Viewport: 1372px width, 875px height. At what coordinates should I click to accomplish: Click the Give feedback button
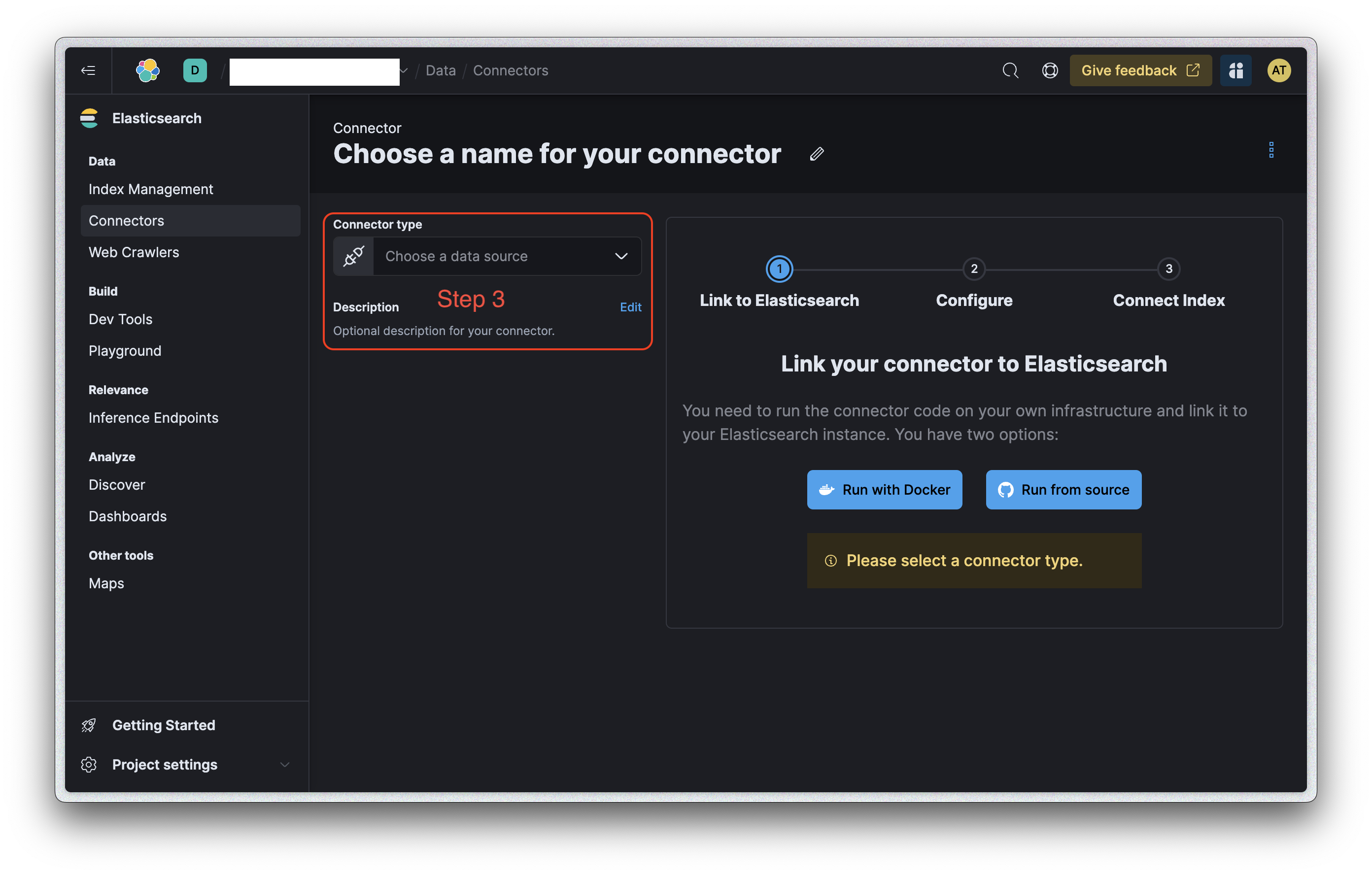pos(1141,70)
